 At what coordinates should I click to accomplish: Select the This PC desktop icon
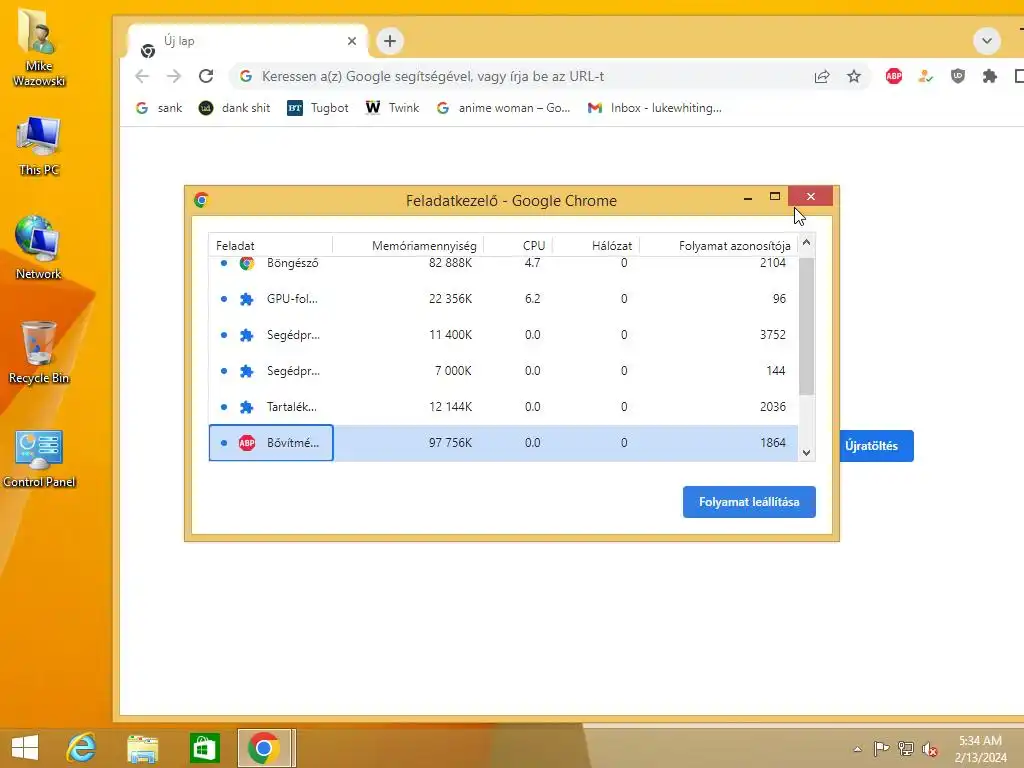pos(39,146)
